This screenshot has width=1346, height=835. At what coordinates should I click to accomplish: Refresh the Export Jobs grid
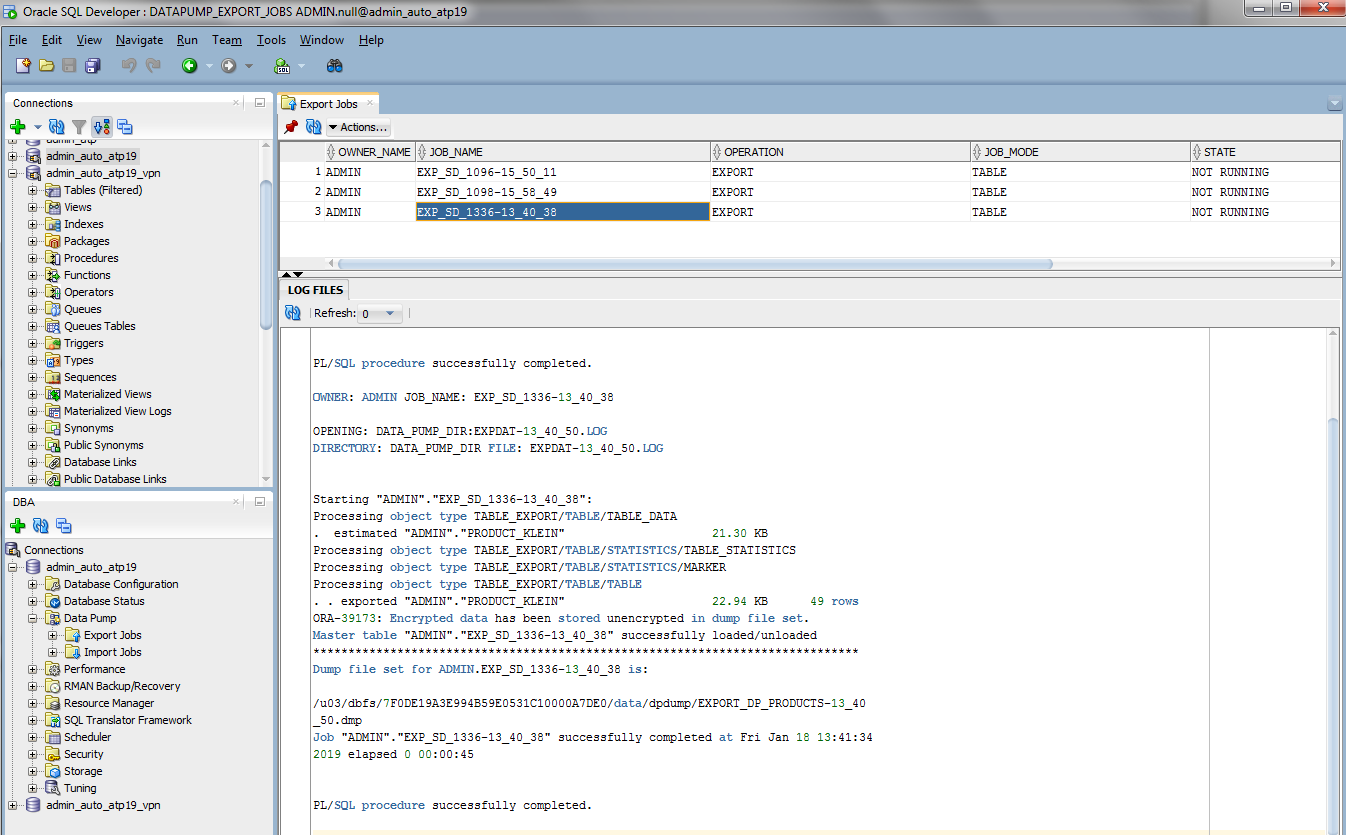[313, 127]
